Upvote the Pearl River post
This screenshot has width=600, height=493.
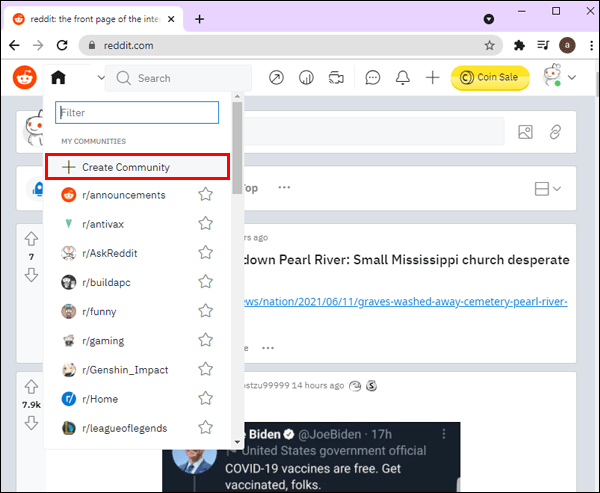click(31, 239)
